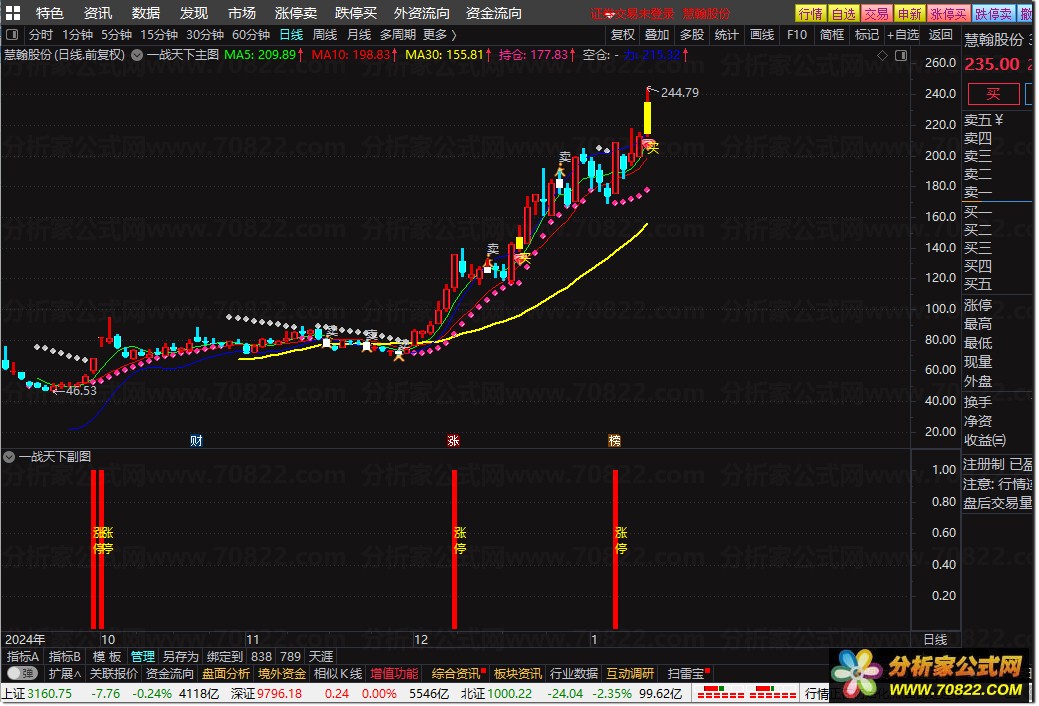The width and height of the screenshot is (1039, 706).
Task: Open the 多周期 view
Action: tap(398, 34)
